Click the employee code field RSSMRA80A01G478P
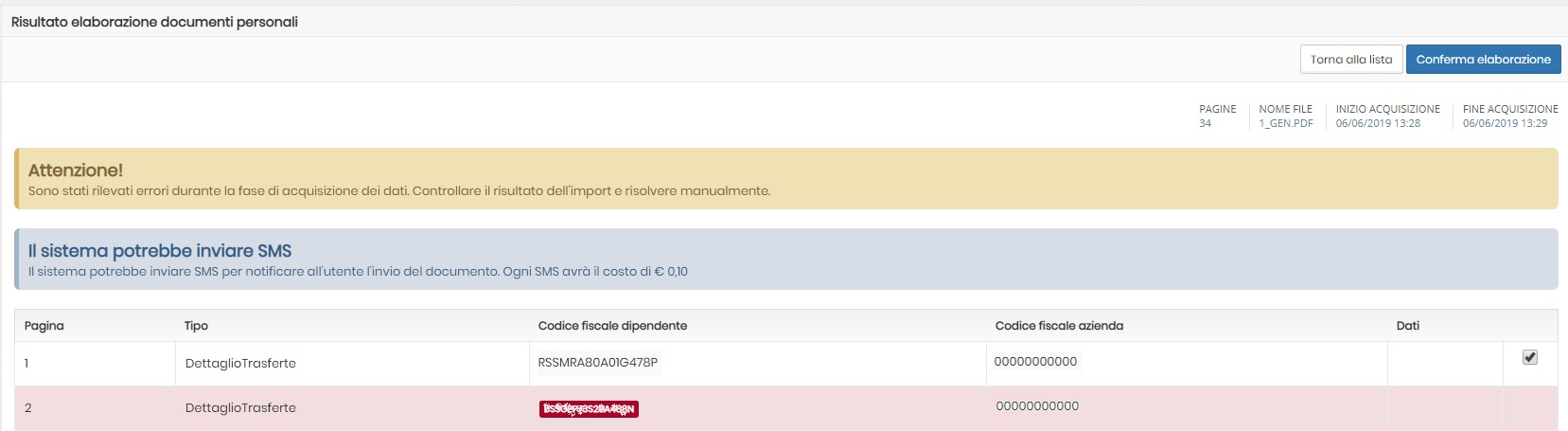 coord(597,362)
